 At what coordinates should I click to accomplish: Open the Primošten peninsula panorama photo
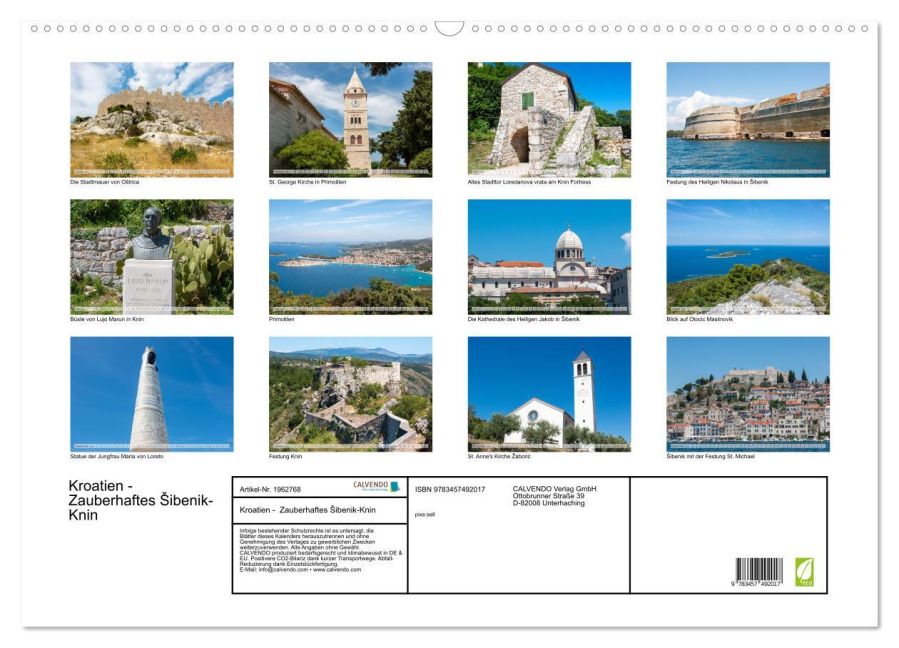tap(350, 256)
